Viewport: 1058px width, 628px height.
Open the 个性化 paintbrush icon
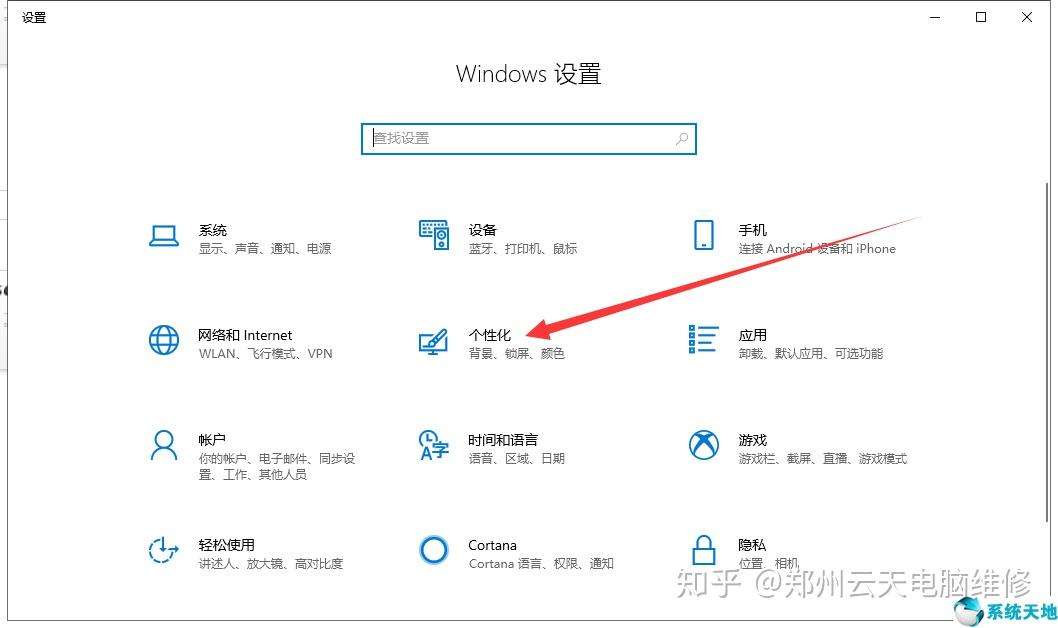coord(433,341)
